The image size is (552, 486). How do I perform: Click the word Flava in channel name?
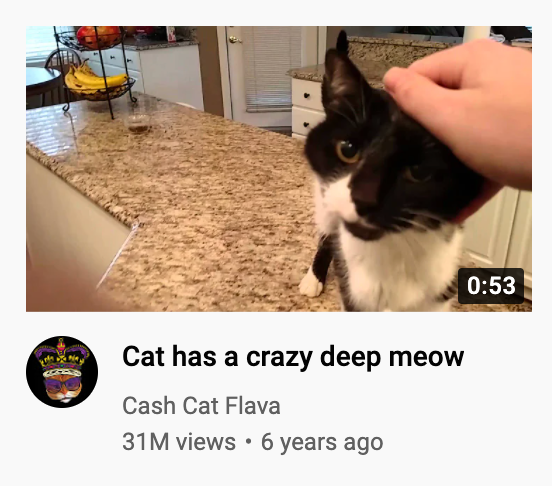coord(253,406)
